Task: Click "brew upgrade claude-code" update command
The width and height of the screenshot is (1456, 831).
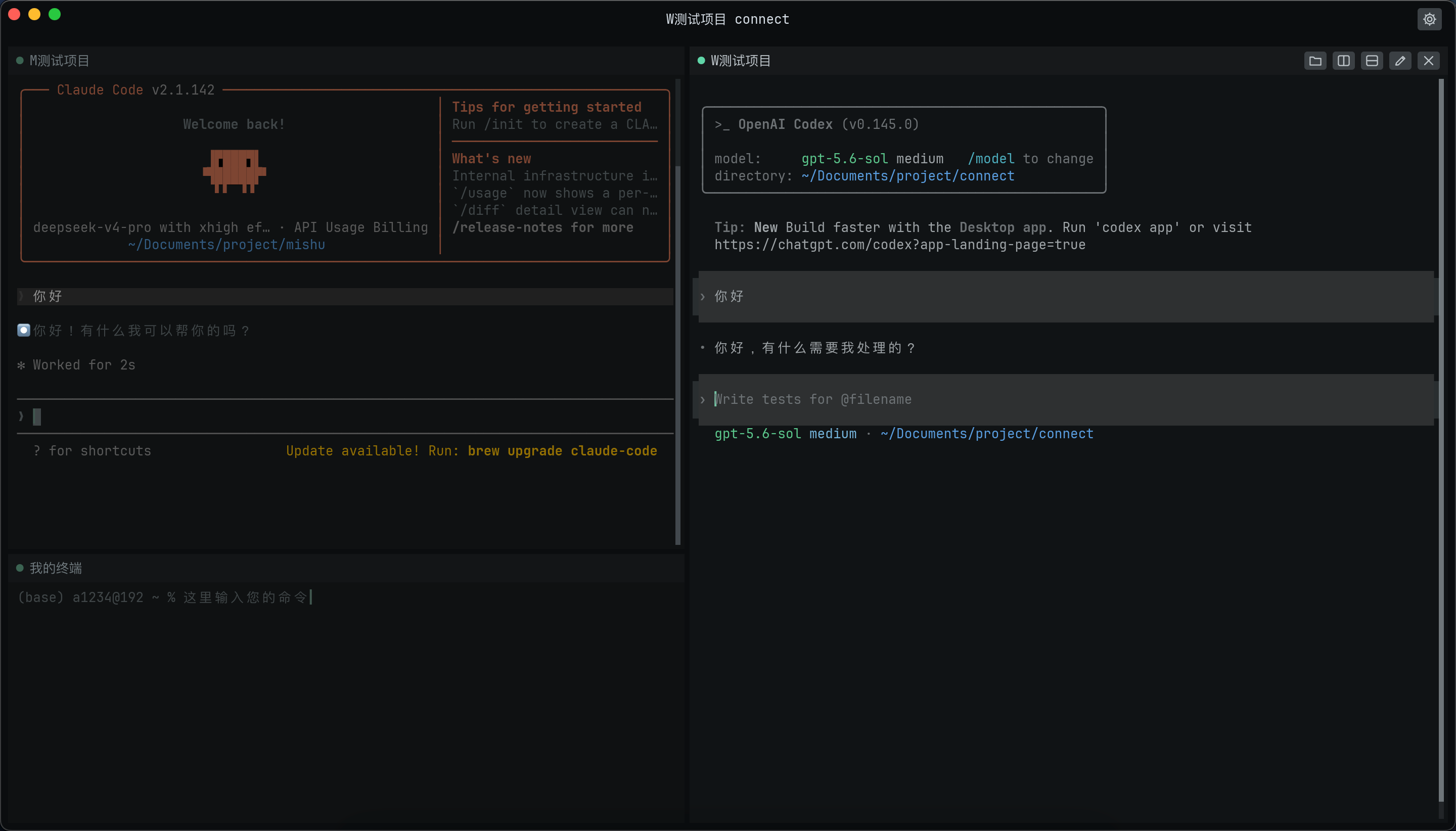Action: (562, 451)
